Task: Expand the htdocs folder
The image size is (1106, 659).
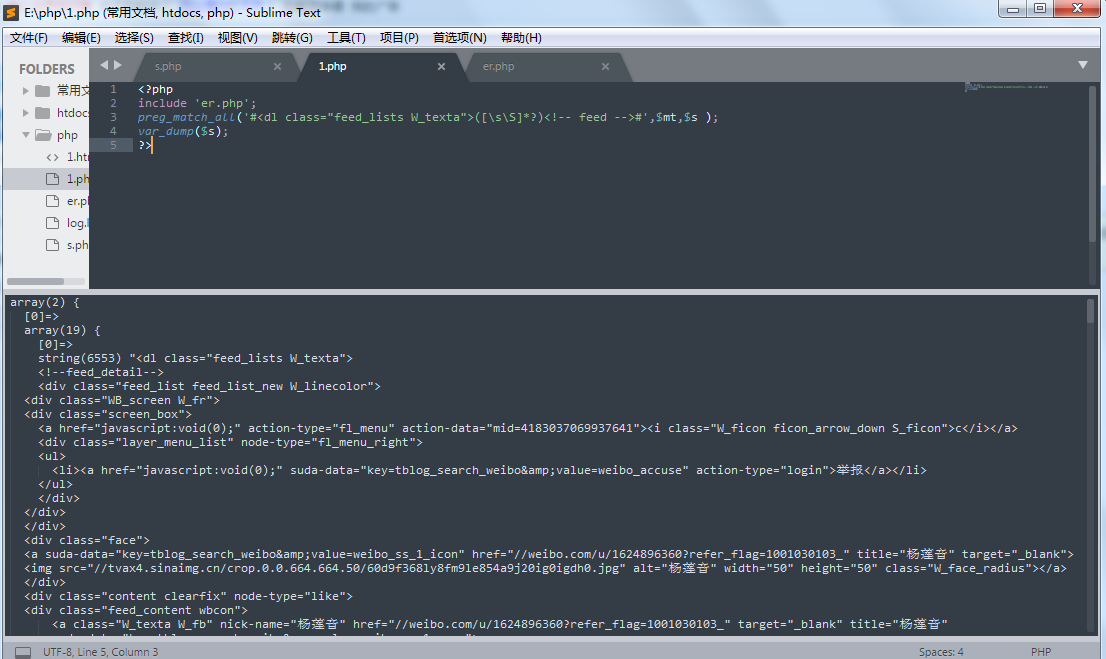Action: 26,113
